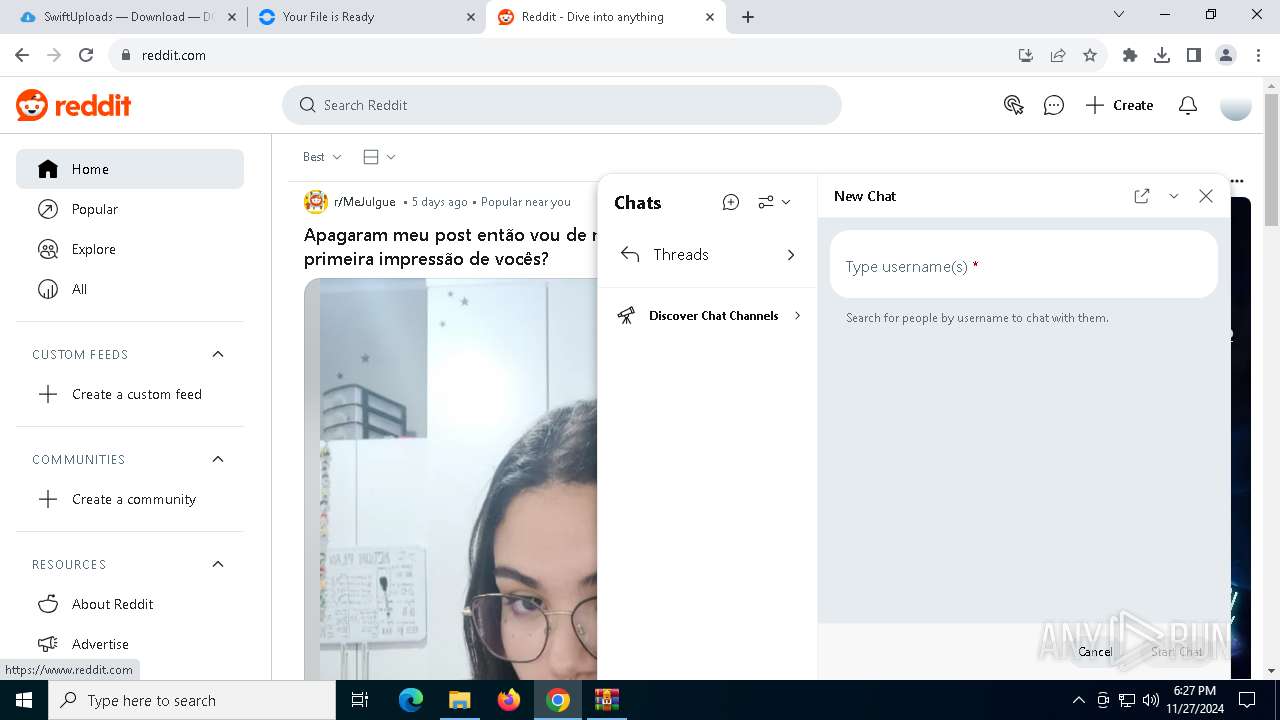Collapse the chat panel with the down chevron
Viewport: 1280px width, 720px height.
click(1174, 196)
